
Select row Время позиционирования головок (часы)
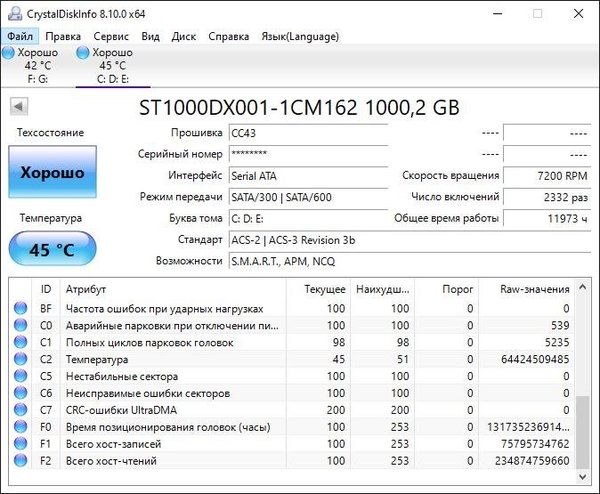tap(292, 426)
